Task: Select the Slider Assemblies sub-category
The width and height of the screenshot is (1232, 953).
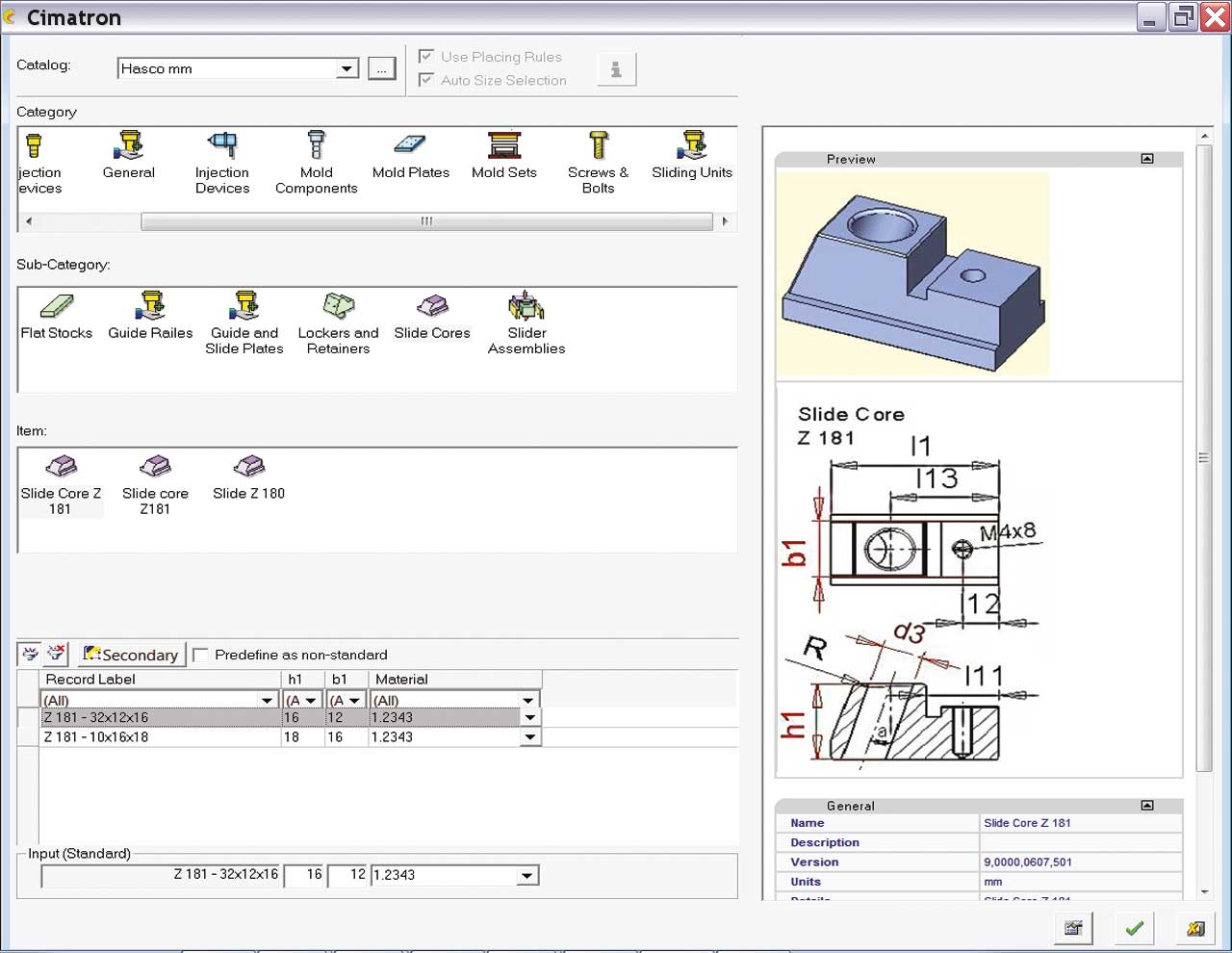Action: (526, 308)
